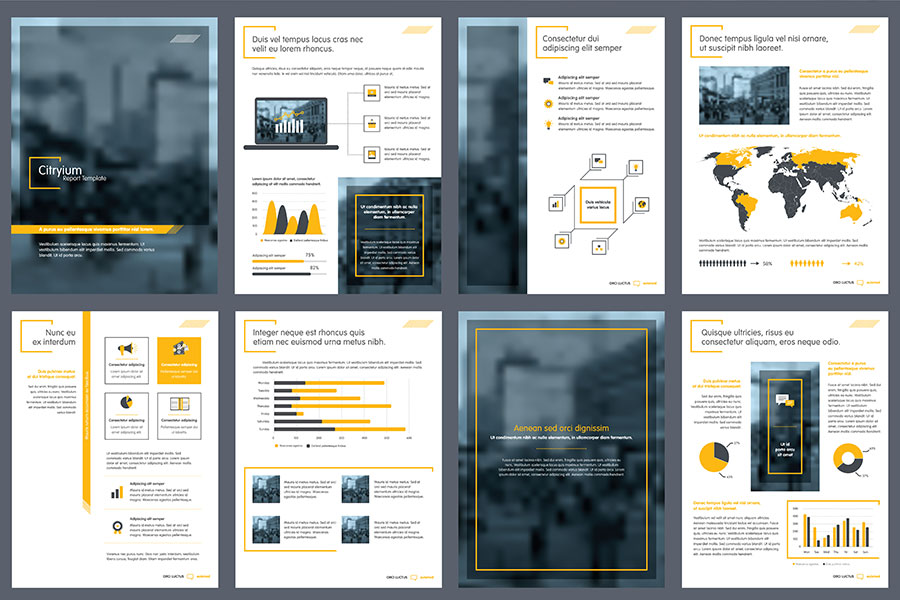Click the top icon box connected to the laptop
This screenshot has width=900, height=600.
[x=371, y=93]
